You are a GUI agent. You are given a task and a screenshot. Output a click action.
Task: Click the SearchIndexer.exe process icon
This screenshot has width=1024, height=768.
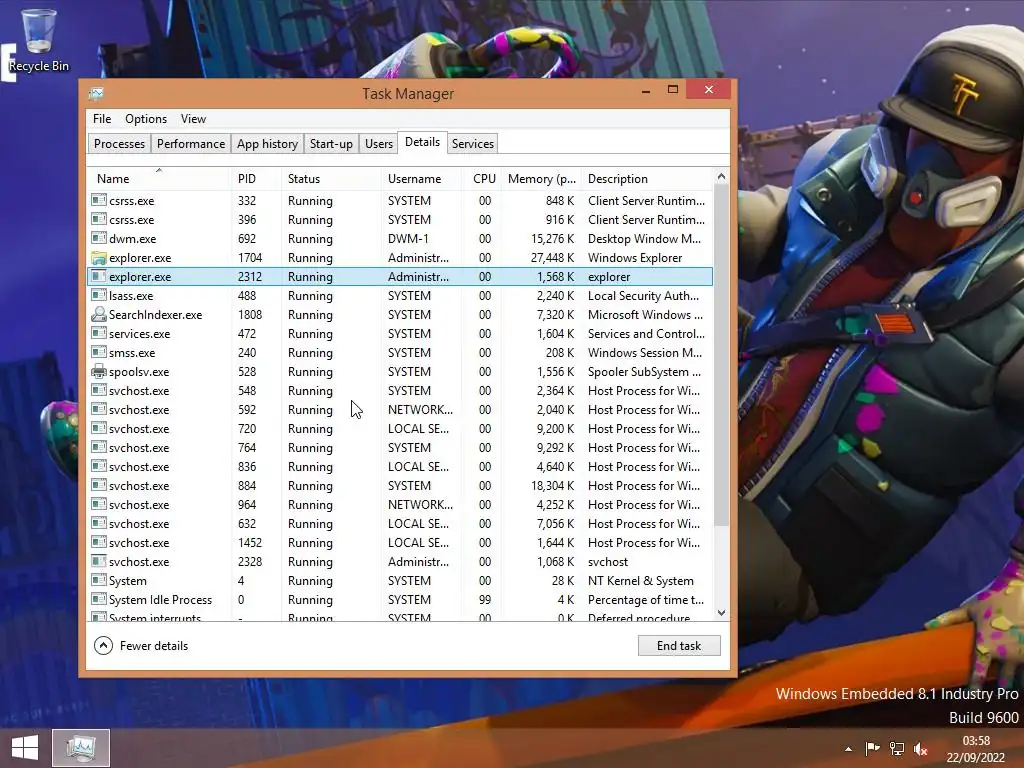[99, 315]
